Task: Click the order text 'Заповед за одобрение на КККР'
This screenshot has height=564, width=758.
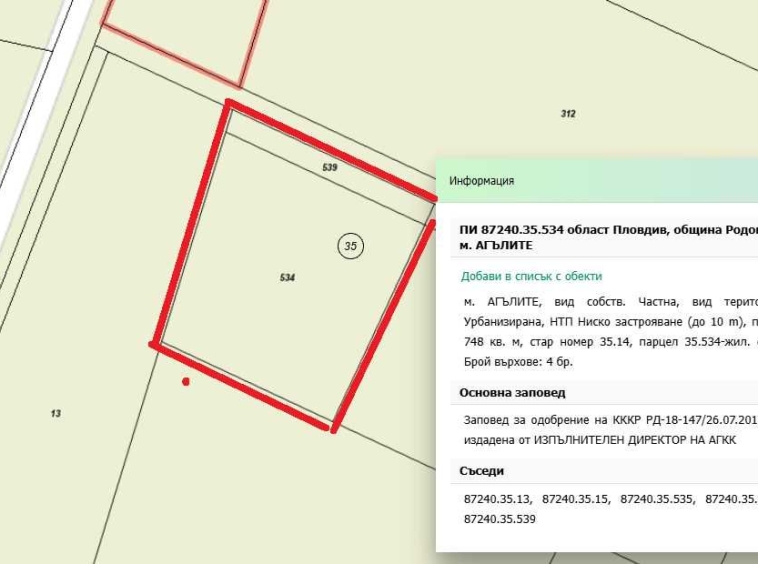Action: [560, 420]
